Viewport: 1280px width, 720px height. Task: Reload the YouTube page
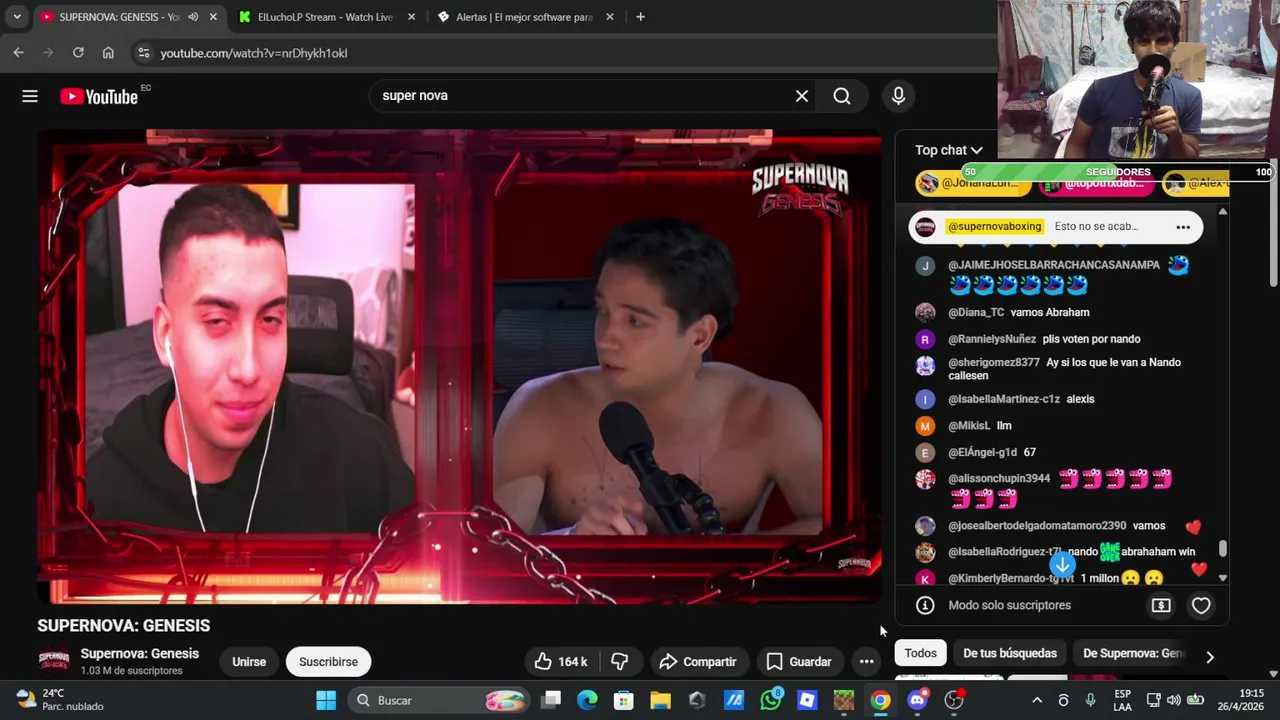[x=78, y=53]
